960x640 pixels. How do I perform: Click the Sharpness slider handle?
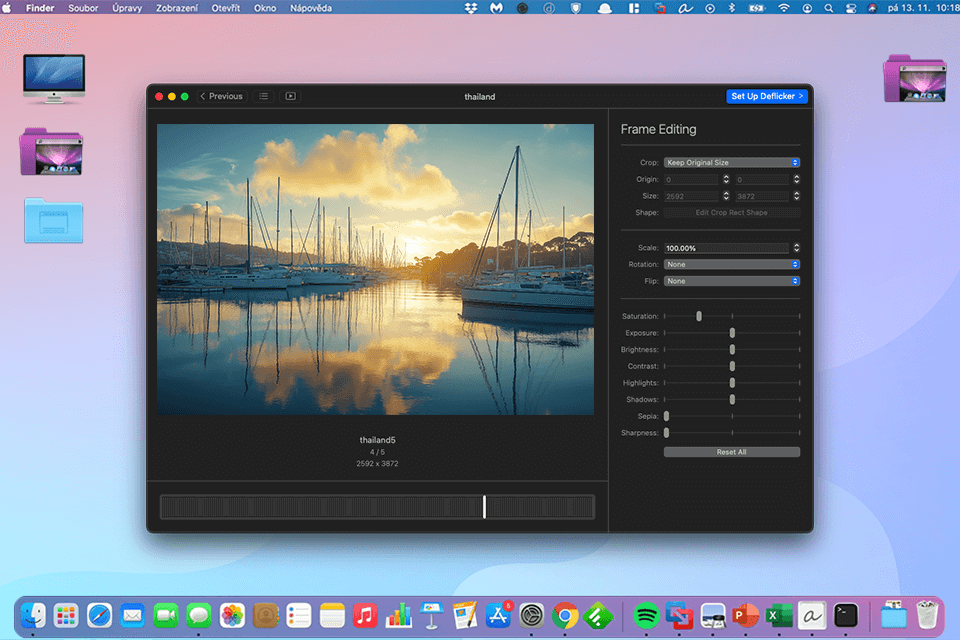[667, 432]
